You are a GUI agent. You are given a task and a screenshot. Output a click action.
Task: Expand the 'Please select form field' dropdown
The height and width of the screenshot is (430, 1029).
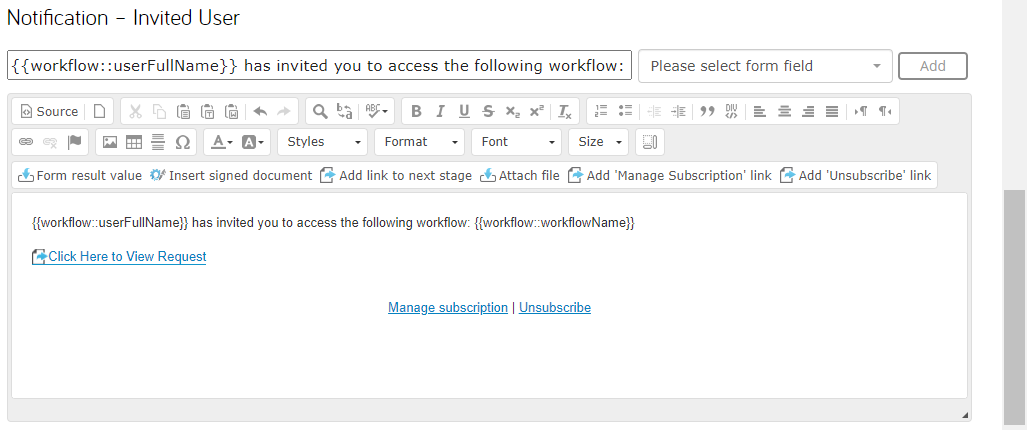pyautogui.click(x=765, y=66)
